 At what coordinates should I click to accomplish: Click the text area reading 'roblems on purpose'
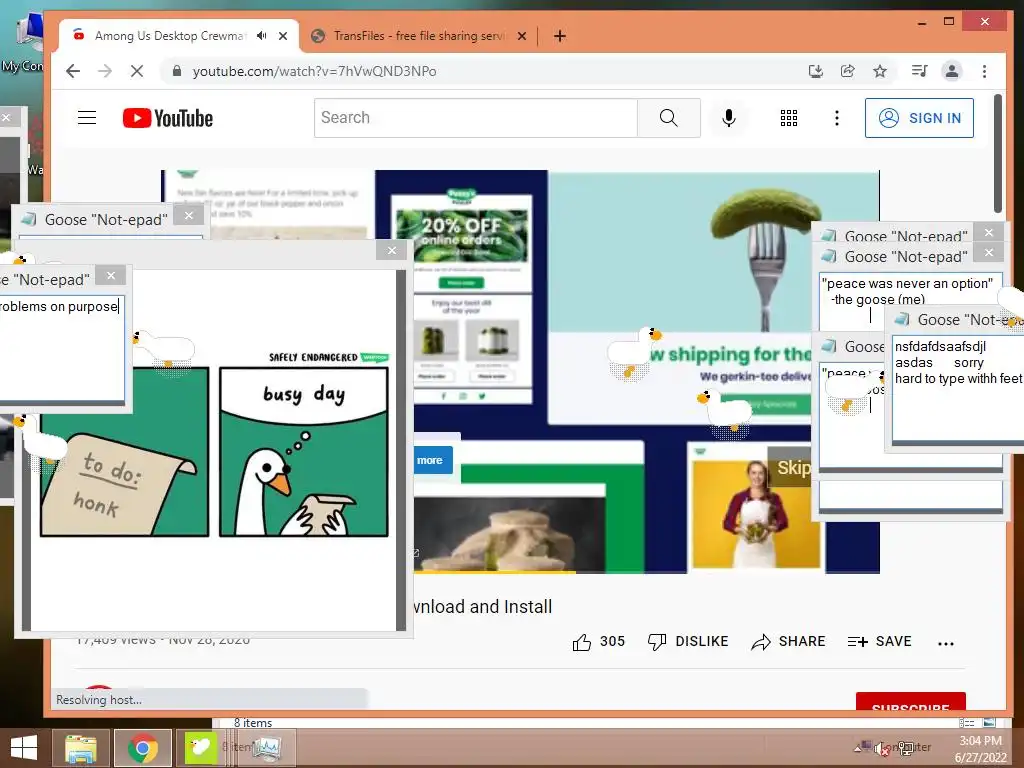(62, 350)
